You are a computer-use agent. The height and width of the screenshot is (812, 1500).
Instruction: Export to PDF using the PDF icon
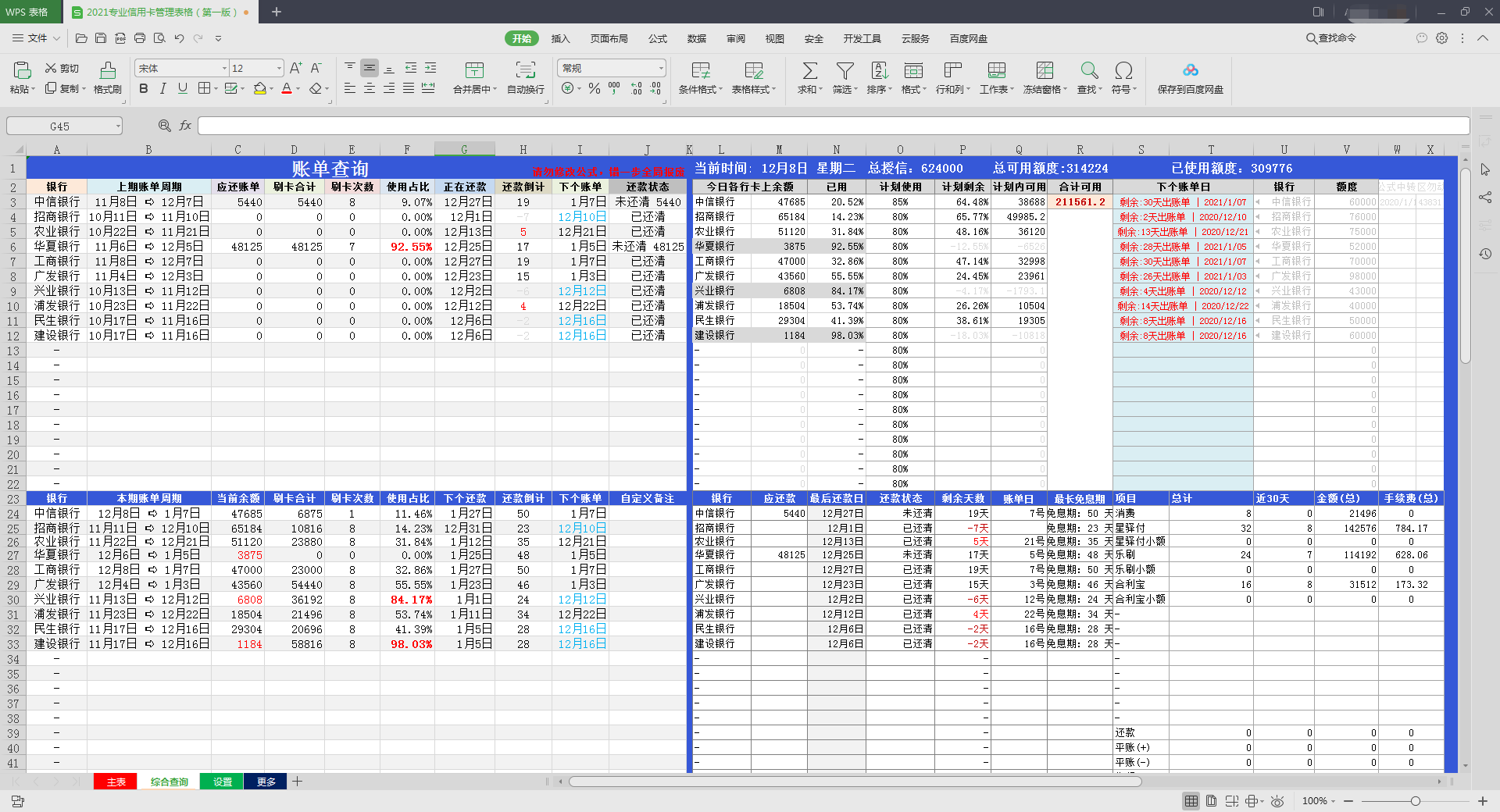point(120,38)
